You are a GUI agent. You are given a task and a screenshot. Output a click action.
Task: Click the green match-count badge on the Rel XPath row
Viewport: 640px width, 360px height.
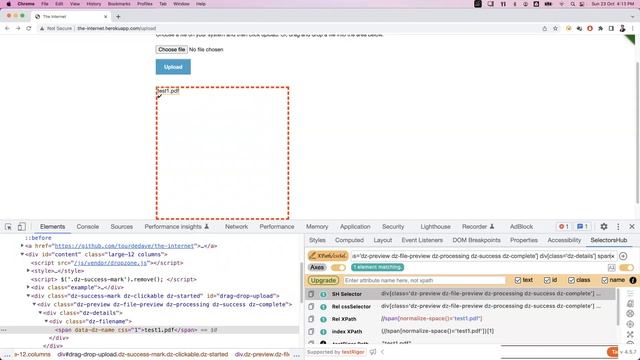tap(323, 319)
